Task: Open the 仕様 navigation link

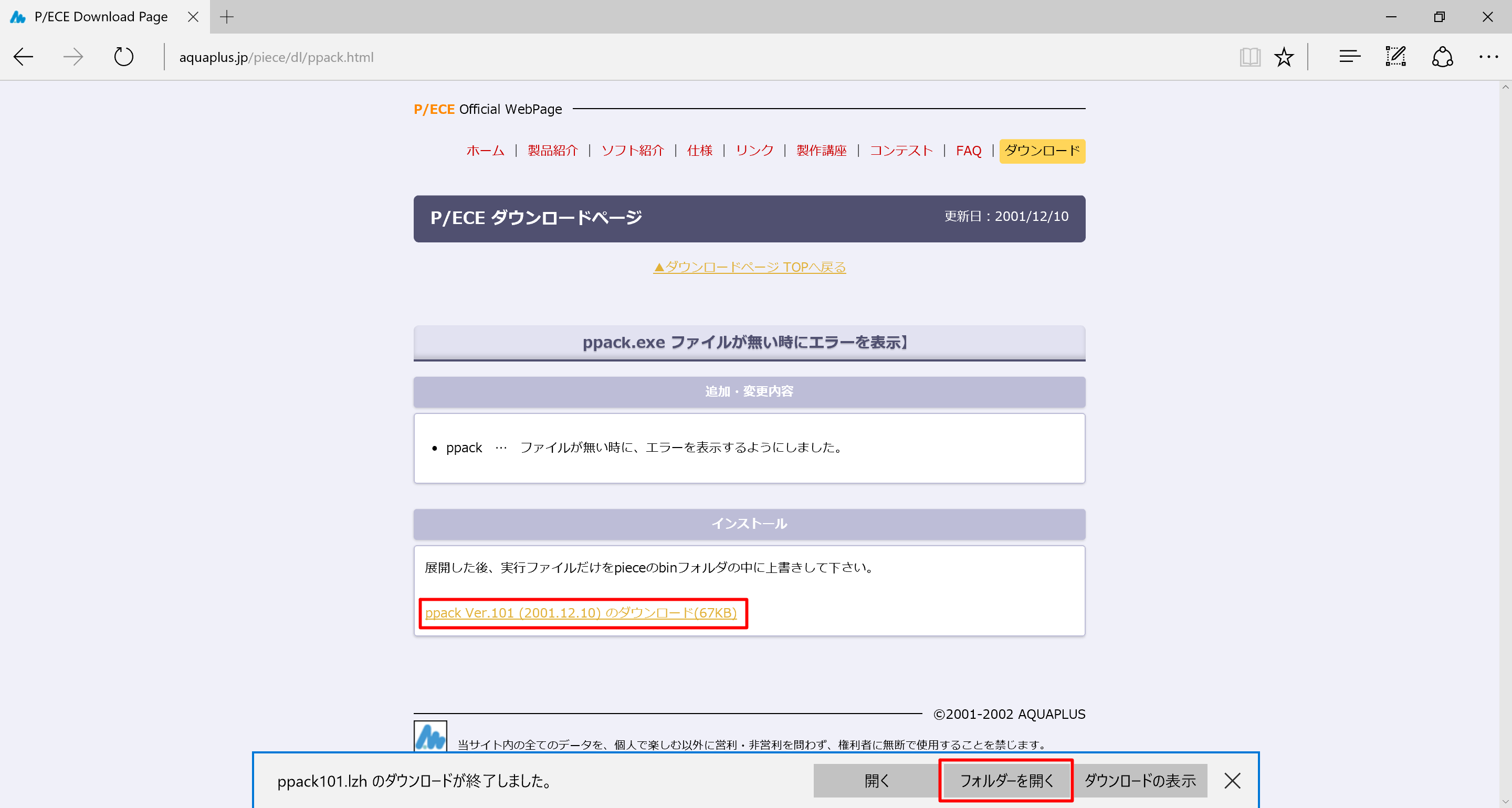Action: point(700,151)
